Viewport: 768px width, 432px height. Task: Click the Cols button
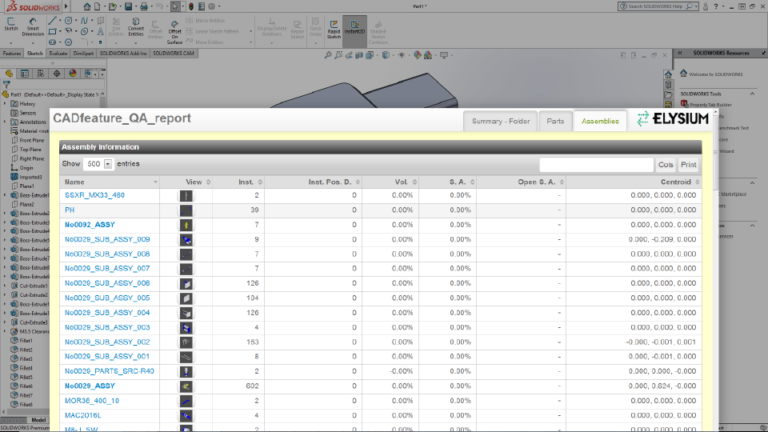coord(666,165)
